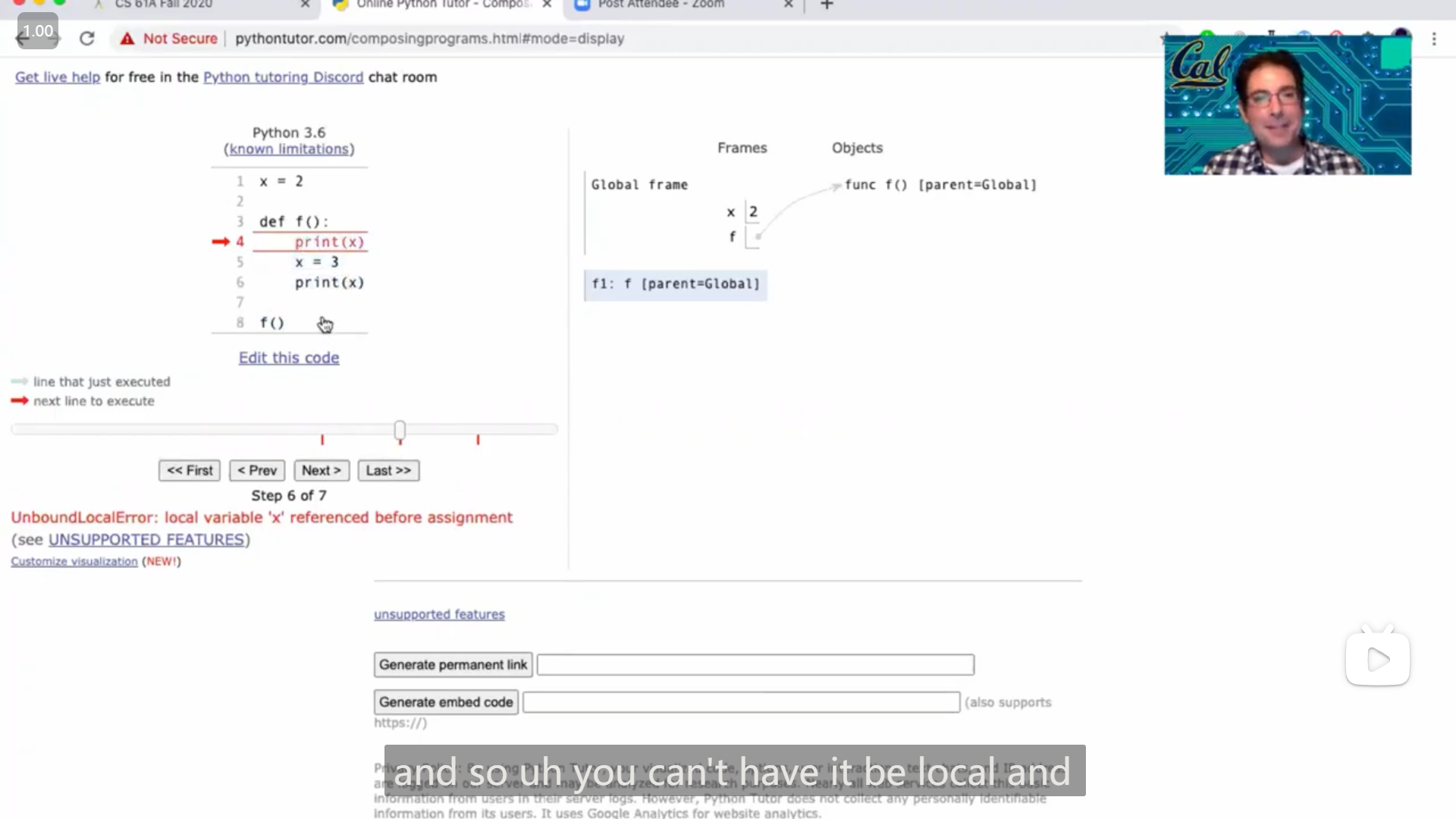Click Generate permanent link button
1456x819 pixels.
[x=452, y=664]
